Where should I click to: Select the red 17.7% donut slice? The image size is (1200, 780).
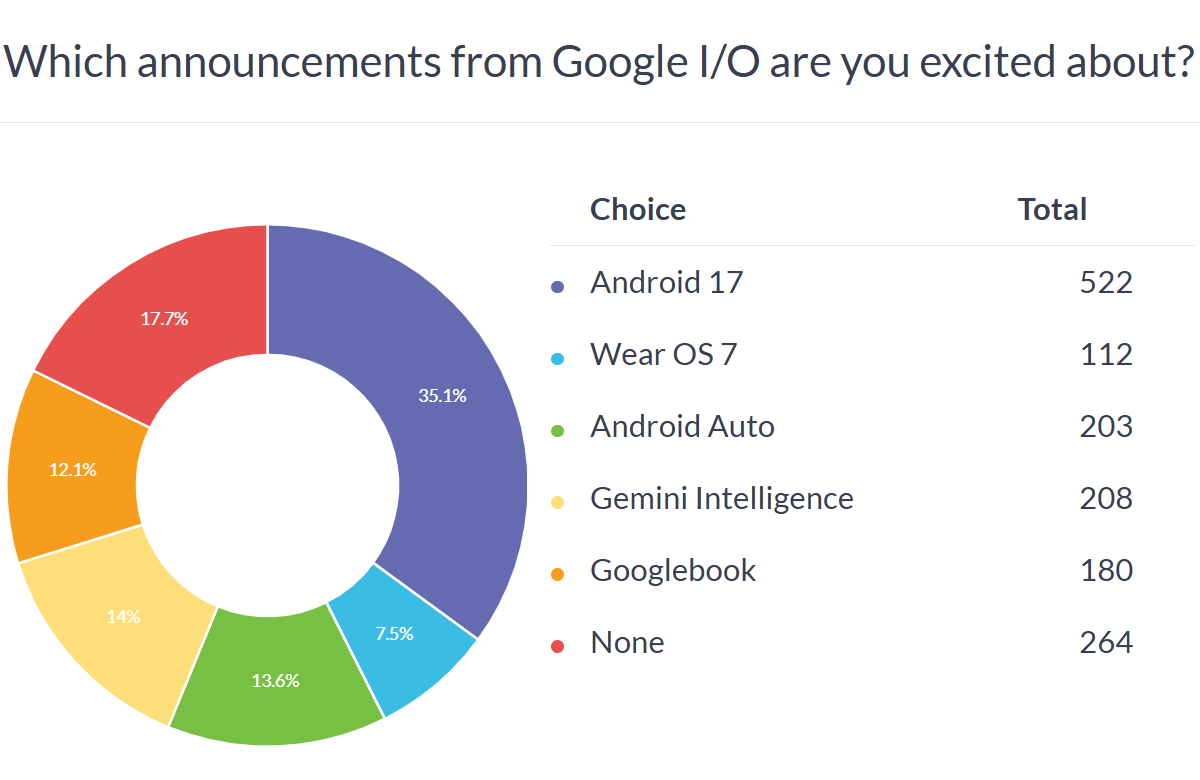165,318
